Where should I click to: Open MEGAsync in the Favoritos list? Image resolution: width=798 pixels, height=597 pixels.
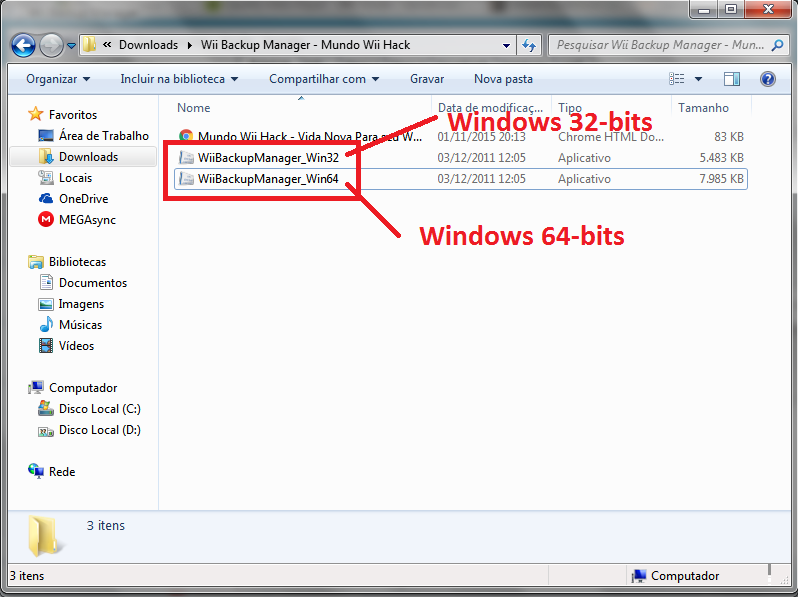[x=87, y=220]
